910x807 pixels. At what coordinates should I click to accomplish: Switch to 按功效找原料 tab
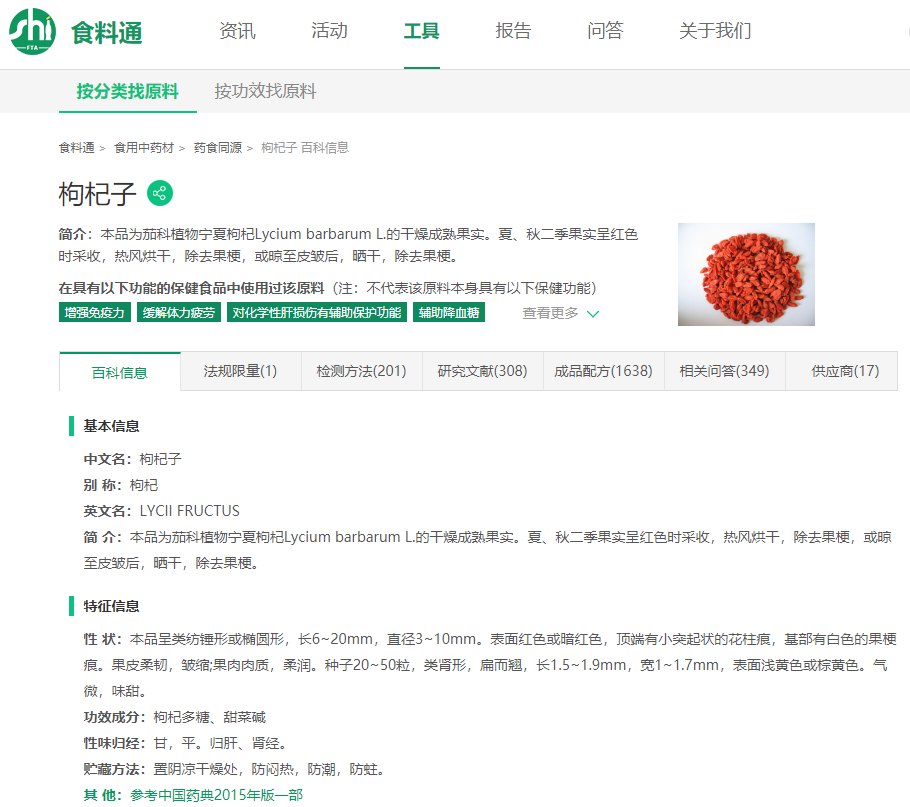[265, 91]
